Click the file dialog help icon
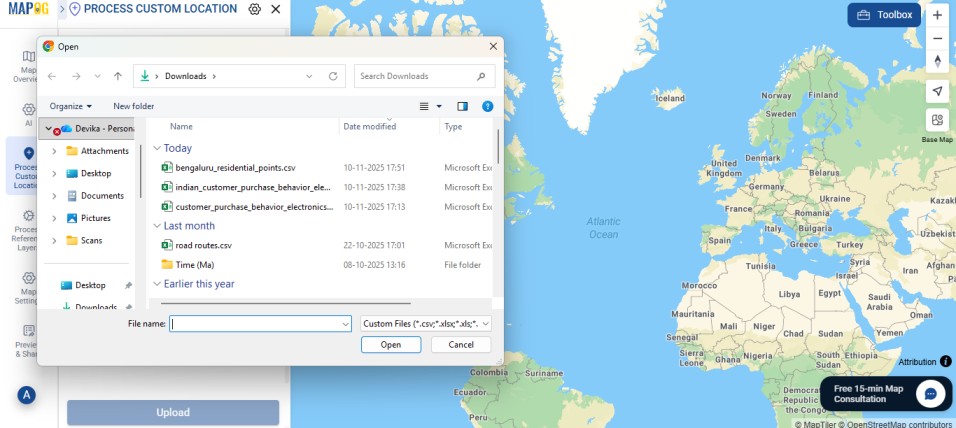 487,106
